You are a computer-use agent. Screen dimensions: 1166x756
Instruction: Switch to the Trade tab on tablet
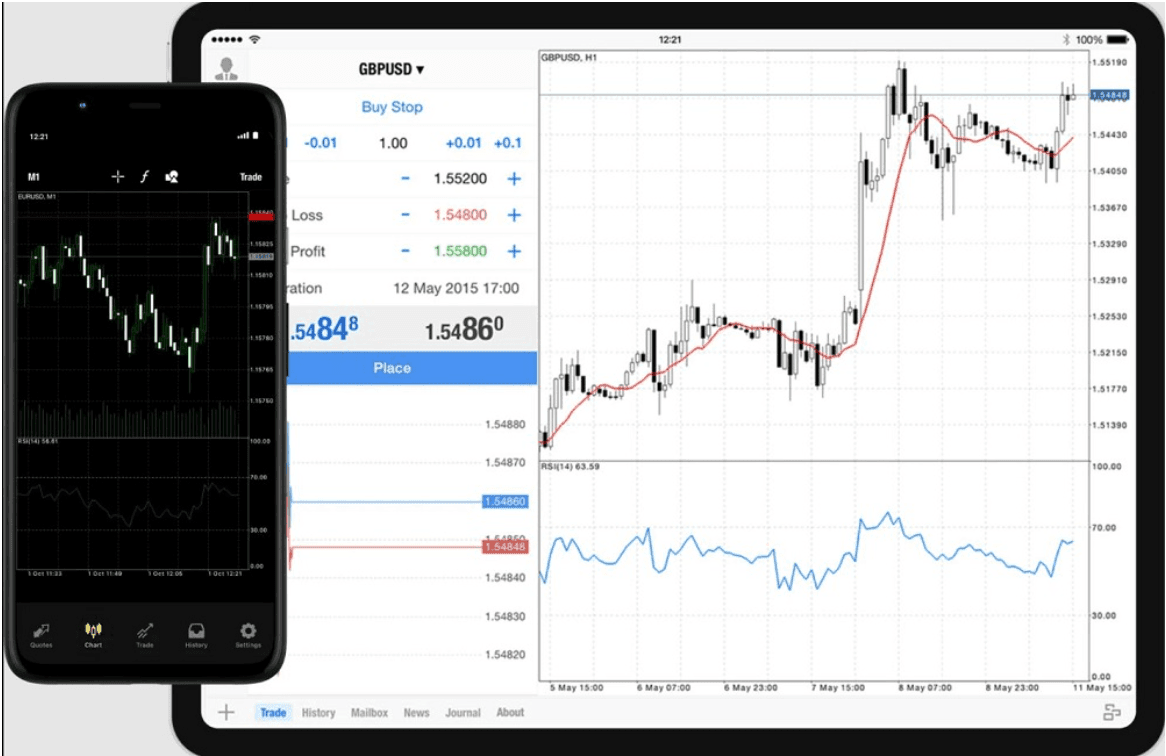273,712
